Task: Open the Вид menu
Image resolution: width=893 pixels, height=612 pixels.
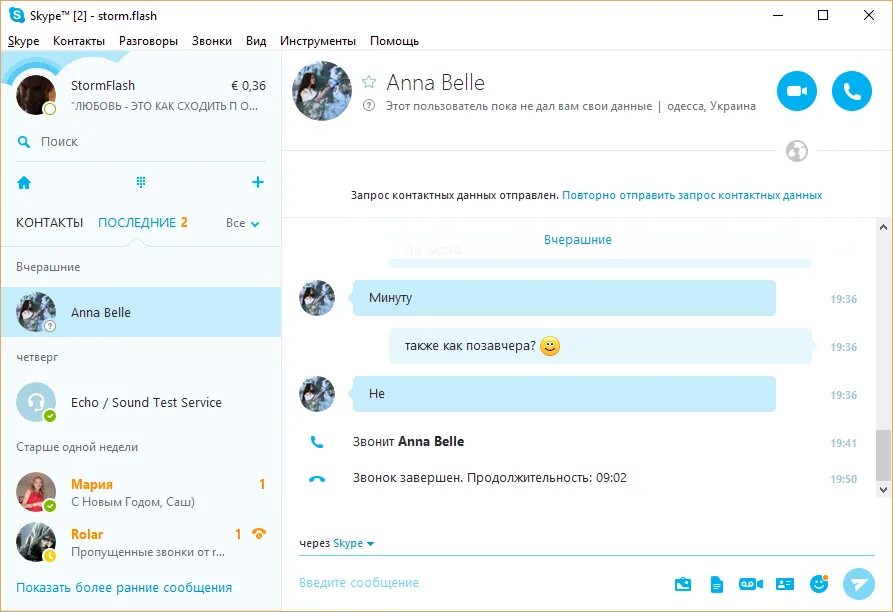Action: [256, 41]
